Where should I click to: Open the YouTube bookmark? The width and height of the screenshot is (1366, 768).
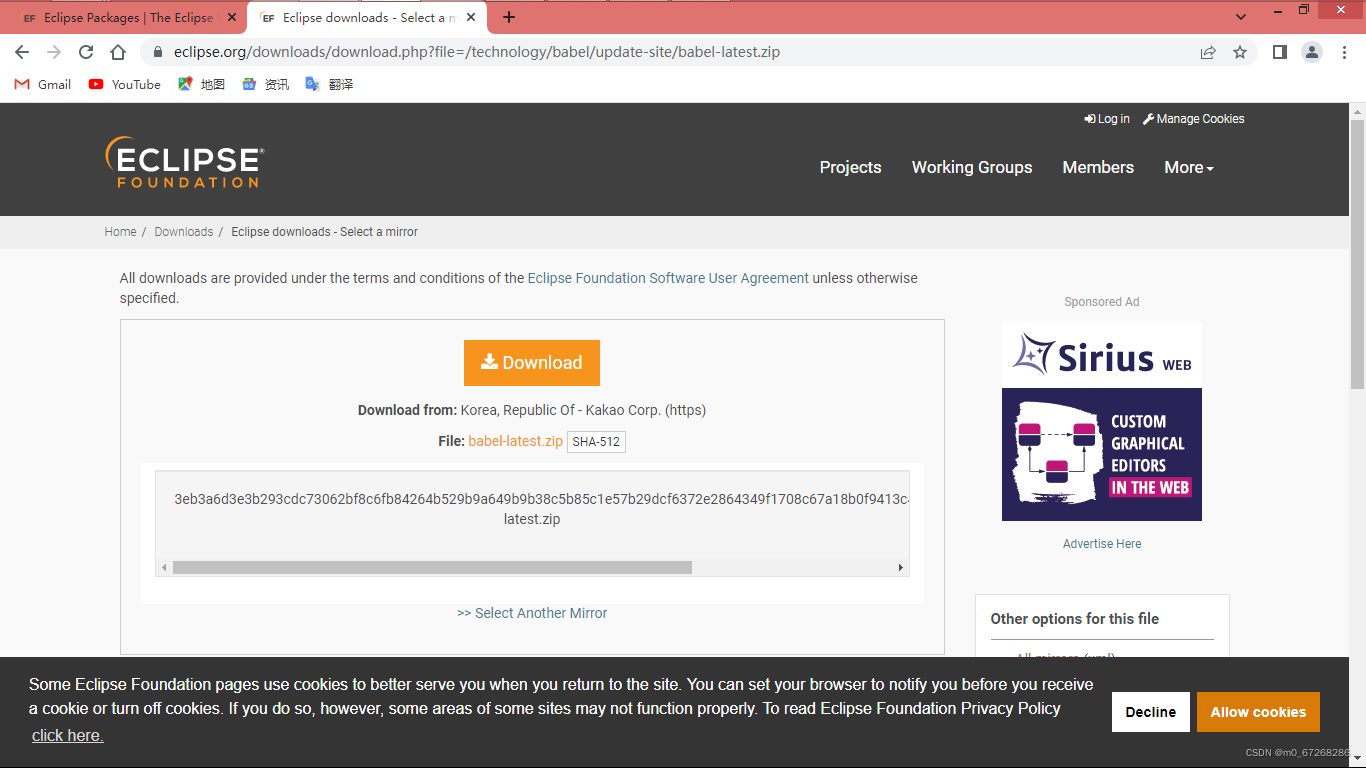pyautogui.click(x=125, y=84)
